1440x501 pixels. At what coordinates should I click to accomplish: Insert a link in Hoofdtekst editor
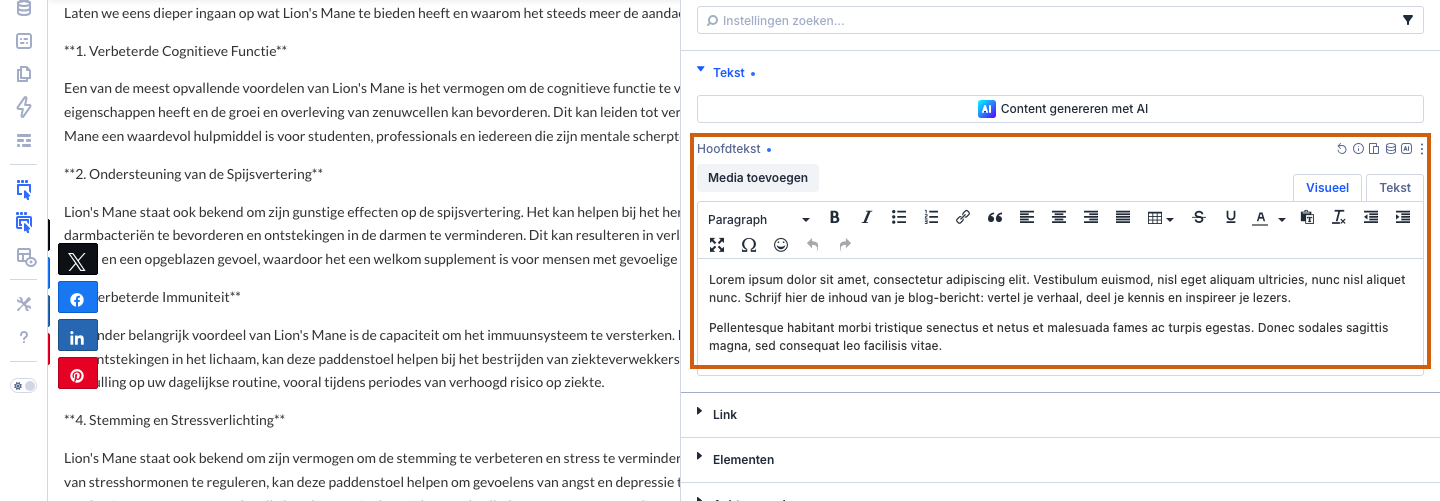pos(963,218)
